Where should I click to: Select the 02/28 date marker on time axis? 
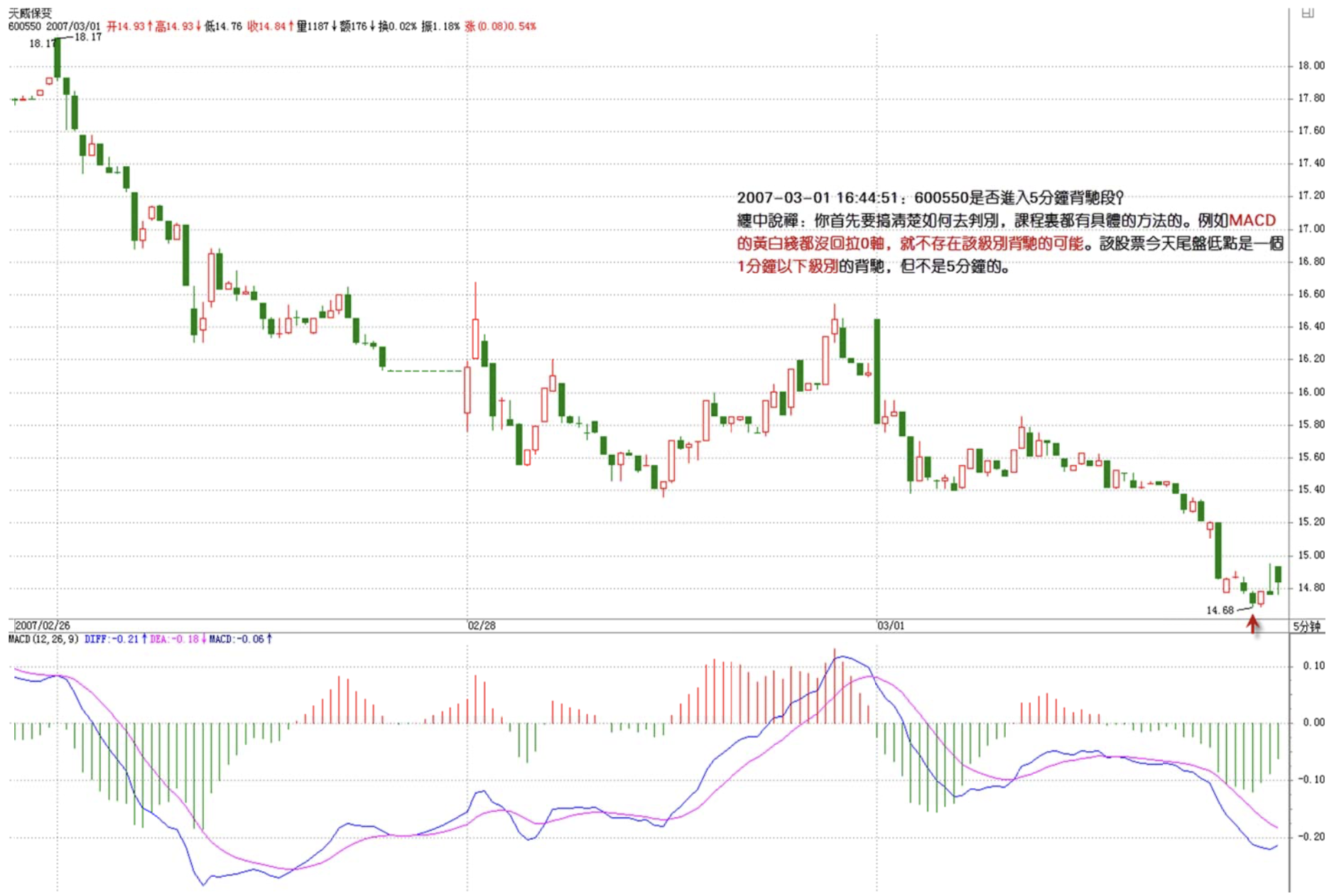[482, 625]
